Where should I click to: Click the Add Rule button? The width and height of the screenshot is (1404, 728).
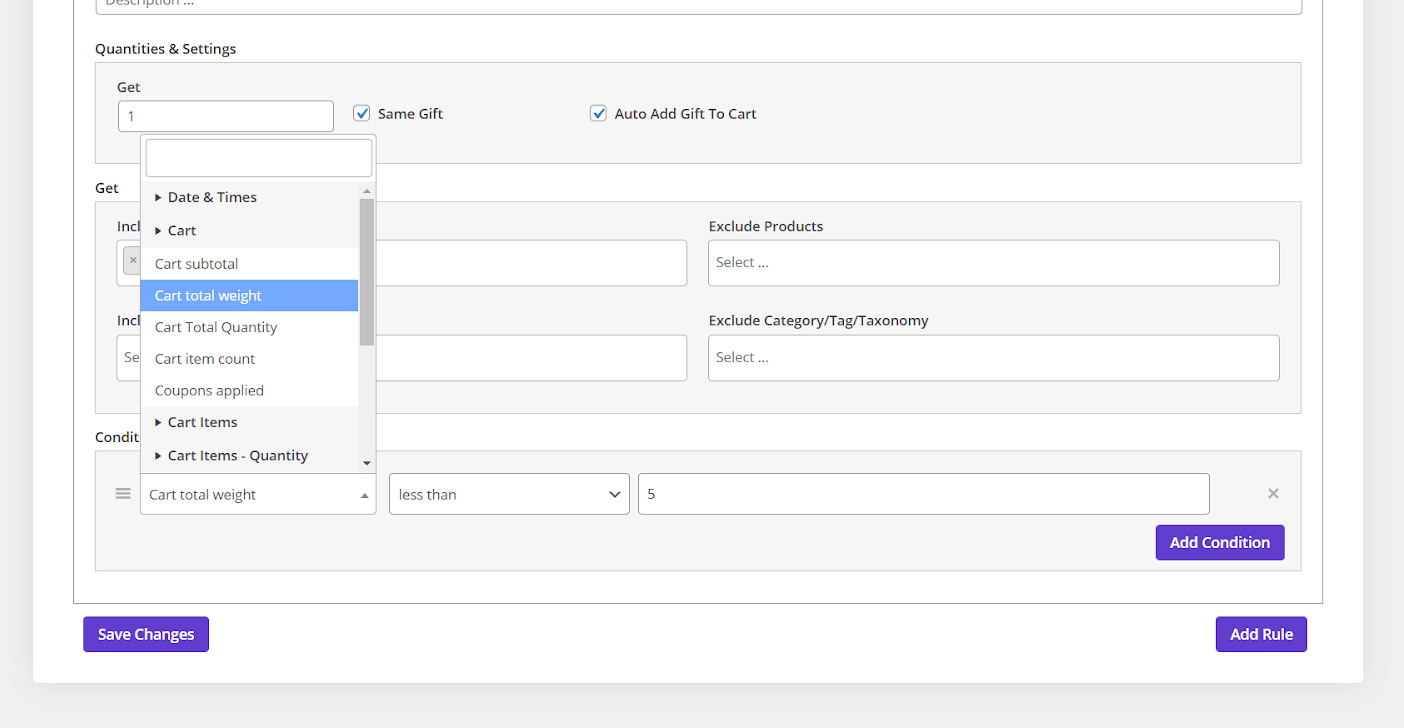tap(1261, 634)
